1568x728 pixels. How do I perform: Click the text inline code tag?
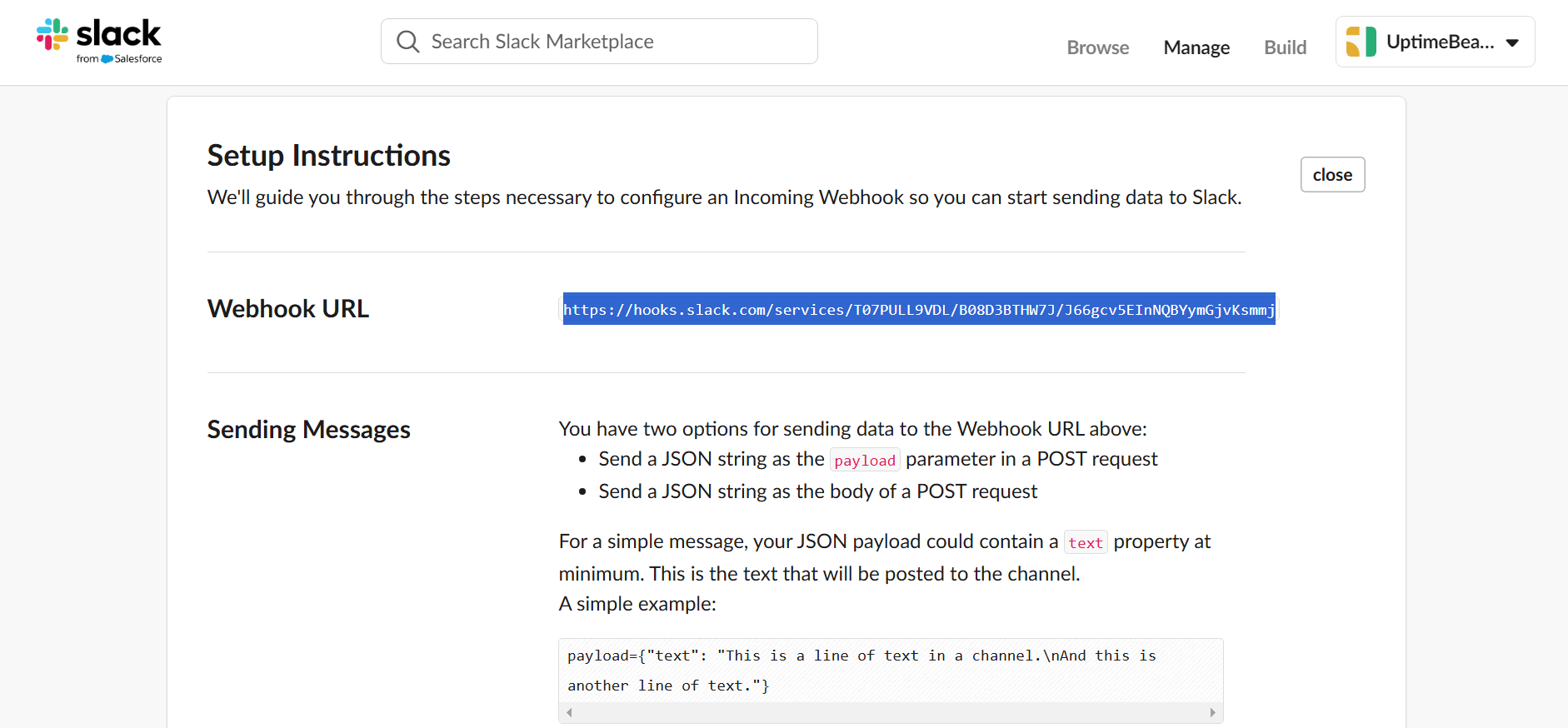coord(1086,541)
